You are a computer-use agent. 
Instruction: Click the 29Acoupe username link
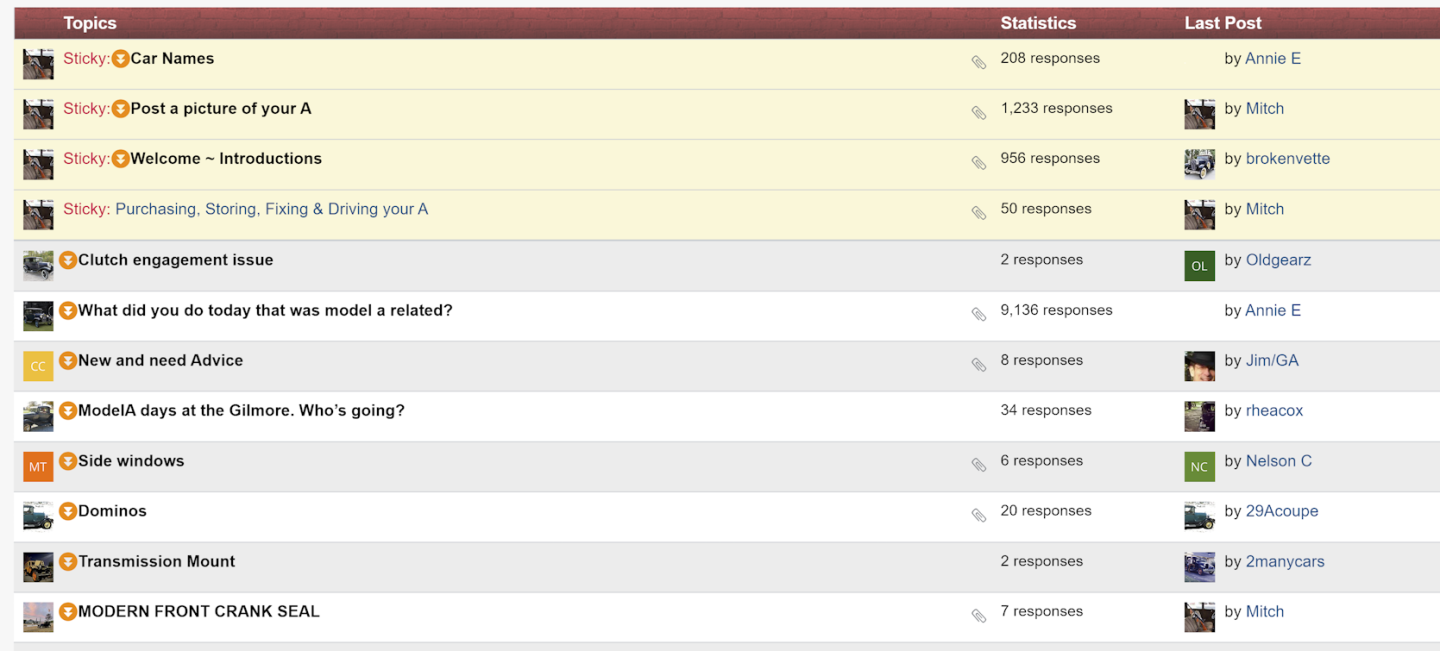pyautogui.click(x=1282, y=511)
